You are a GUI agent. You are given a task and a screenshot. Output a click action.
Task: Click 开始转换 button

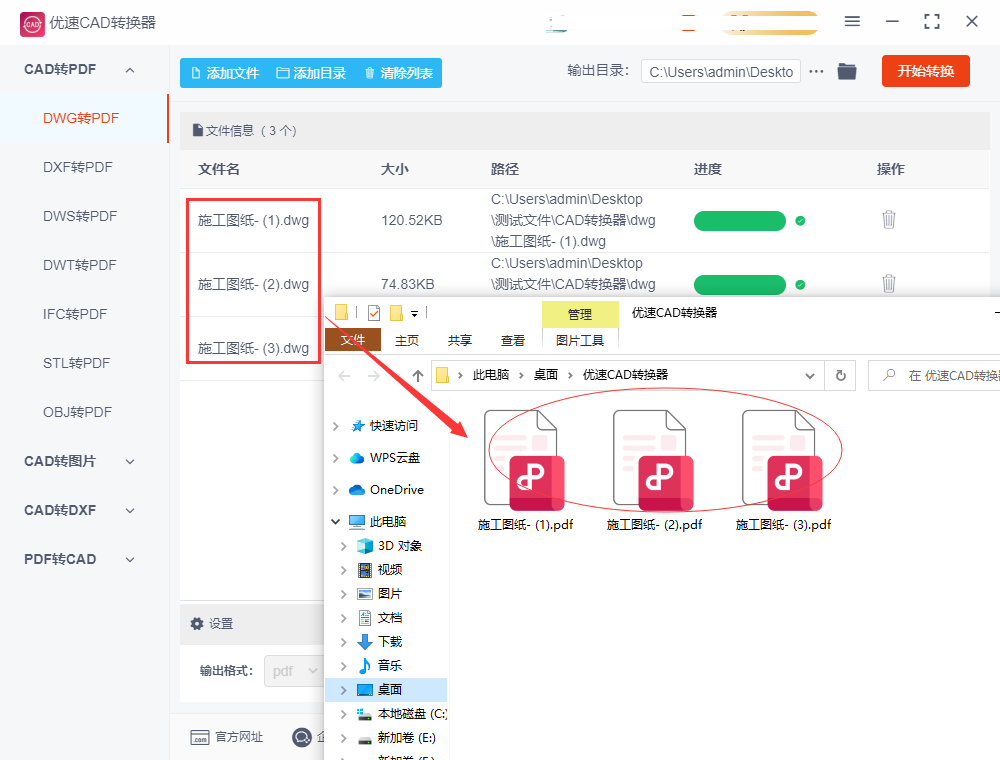(925, 71)
